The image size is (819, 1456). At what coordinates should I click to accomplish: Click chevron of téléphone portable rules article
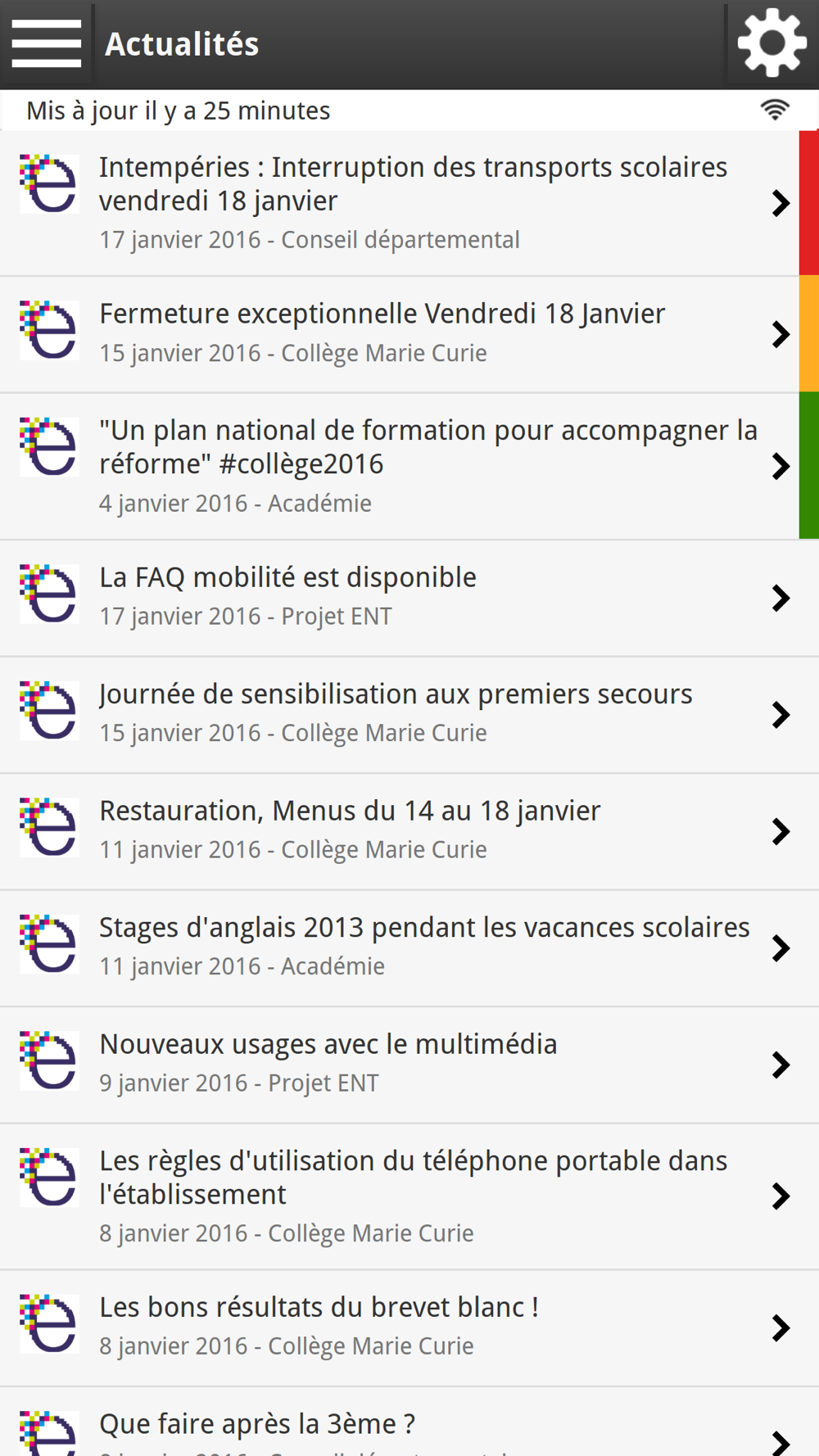781,1196
